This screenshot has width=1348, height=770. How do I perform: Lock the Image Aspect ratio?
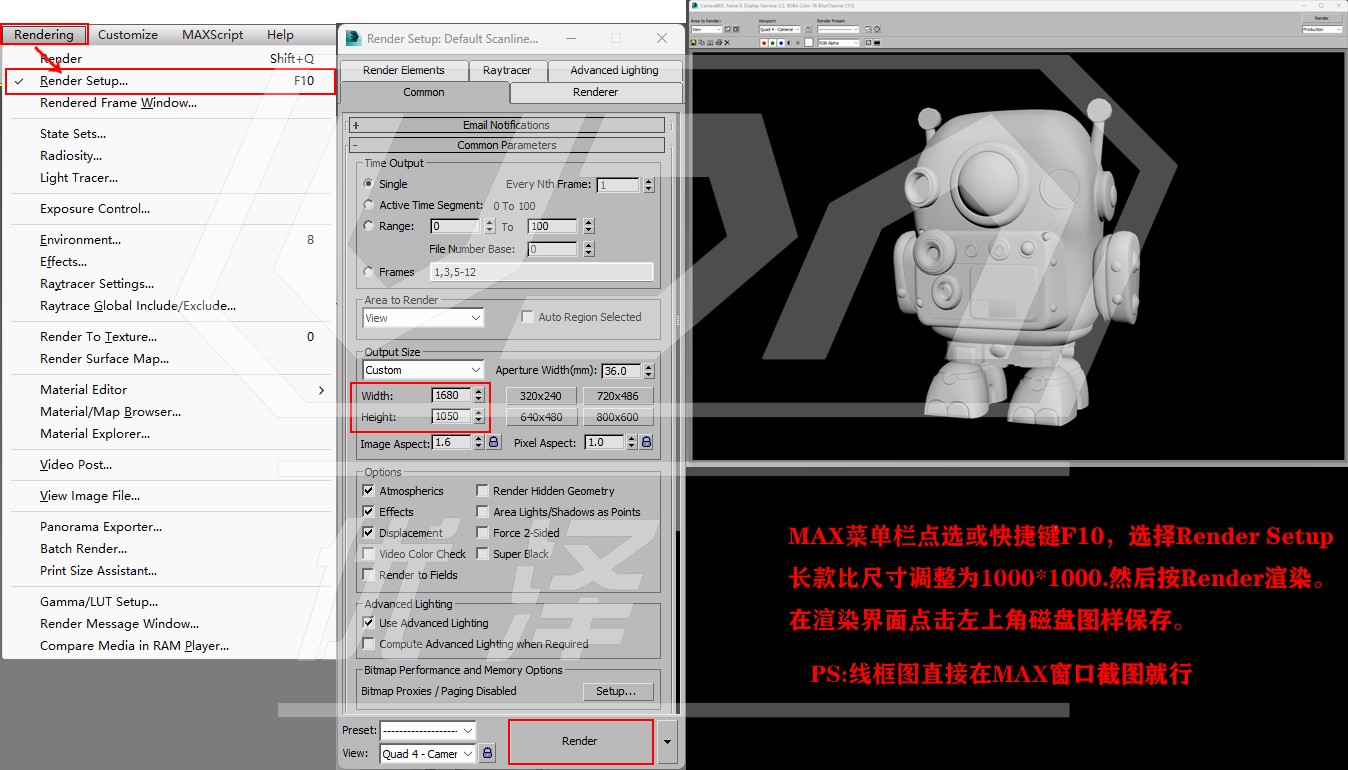pos(493,442)
